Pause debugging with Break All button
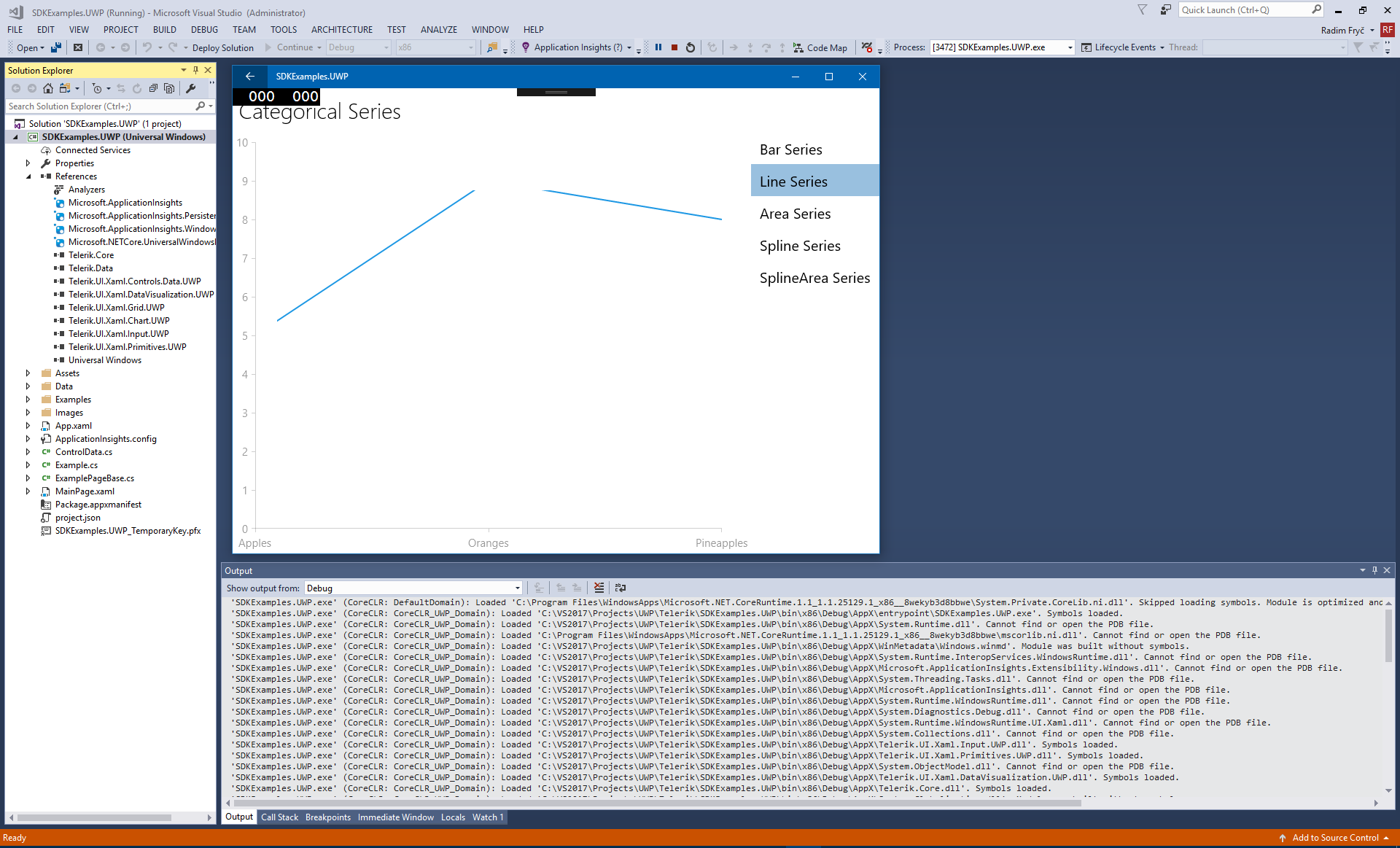The height and width of the screenshot is (848, 1400). click(x=658, y=47)
